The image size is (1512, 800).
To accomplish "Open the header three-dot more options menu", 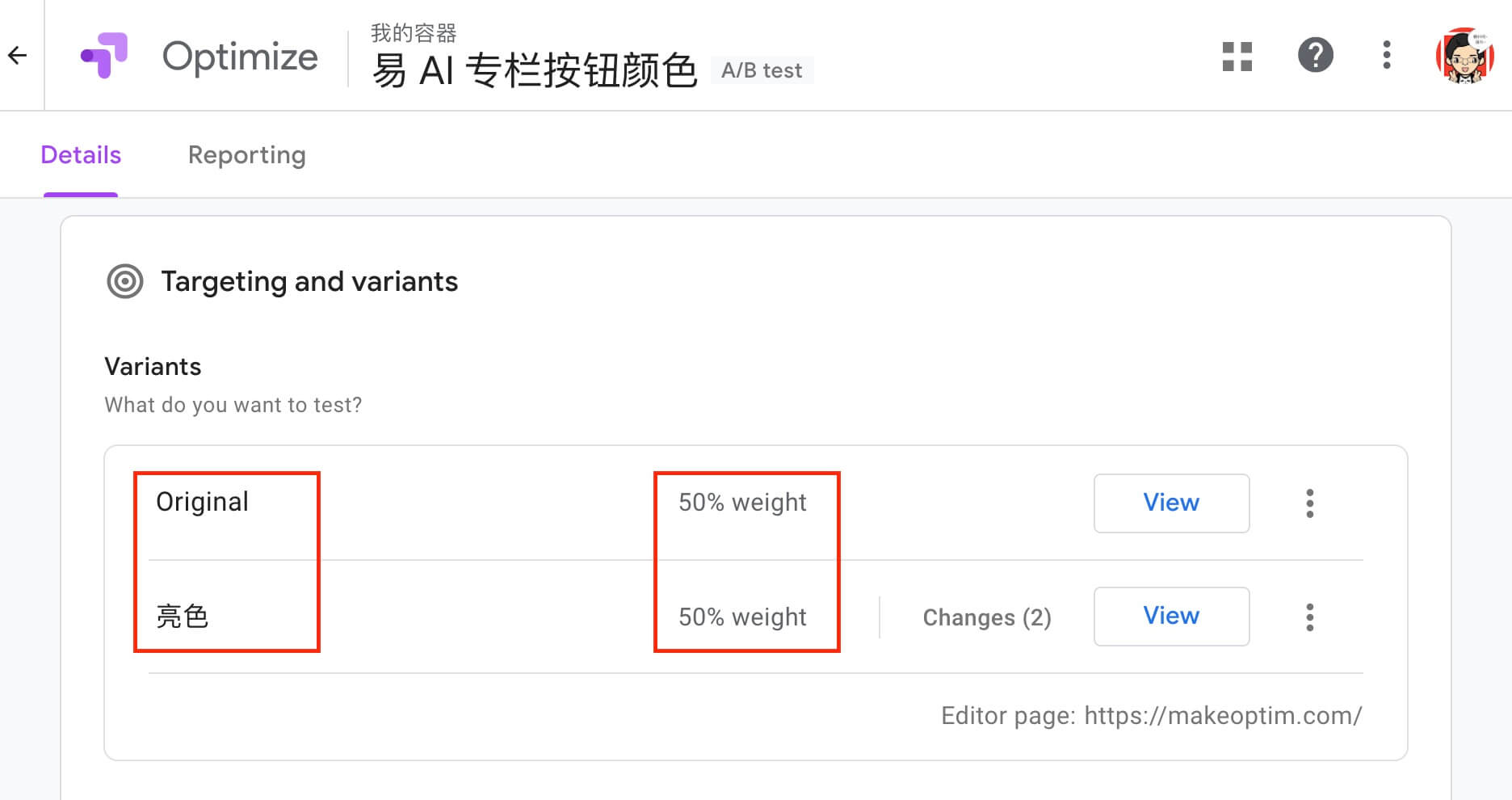I will tap(1386, 55).
